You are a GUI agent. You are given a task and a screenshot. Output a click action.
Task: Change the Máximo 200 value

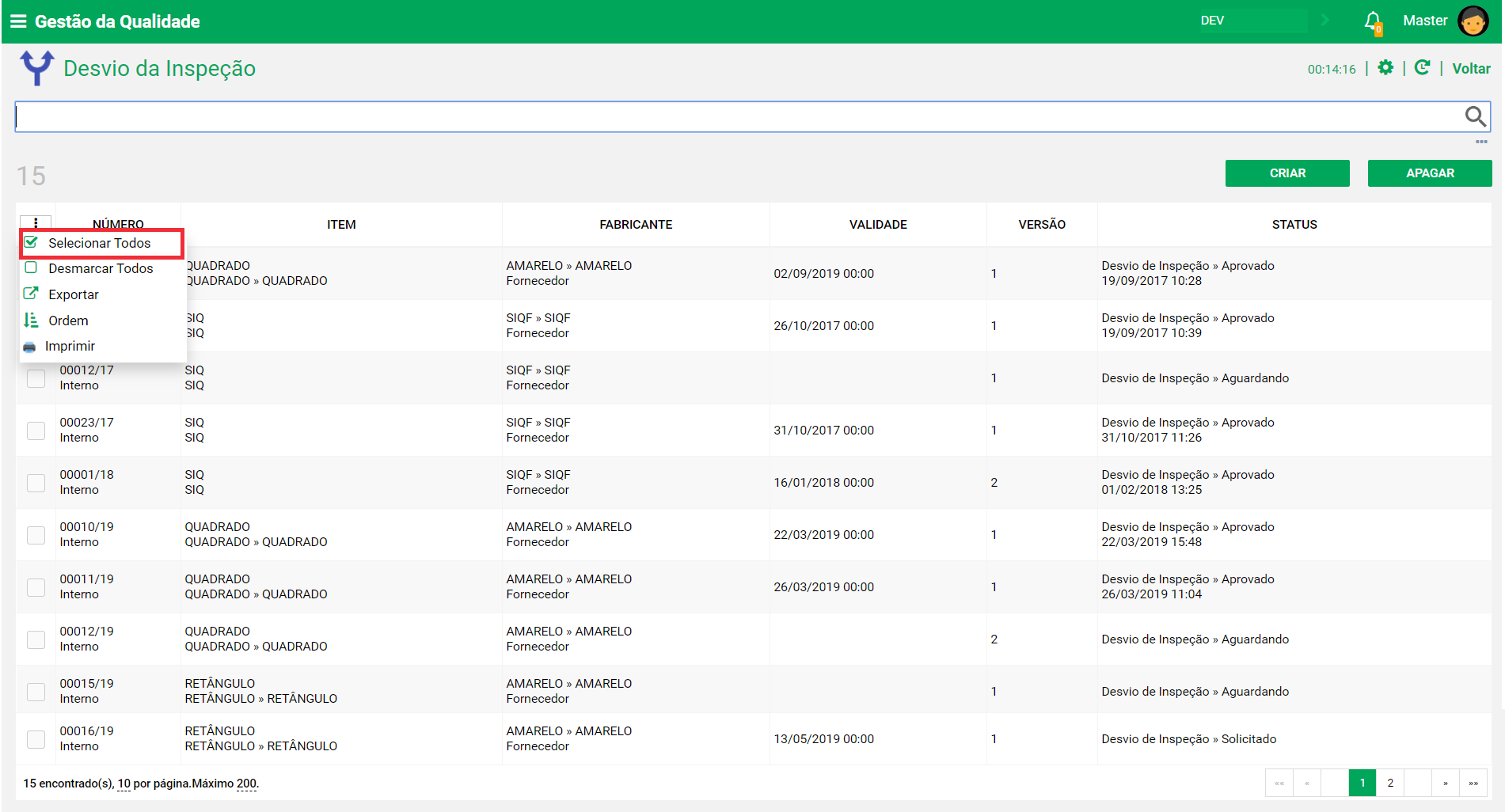point(247,784)
